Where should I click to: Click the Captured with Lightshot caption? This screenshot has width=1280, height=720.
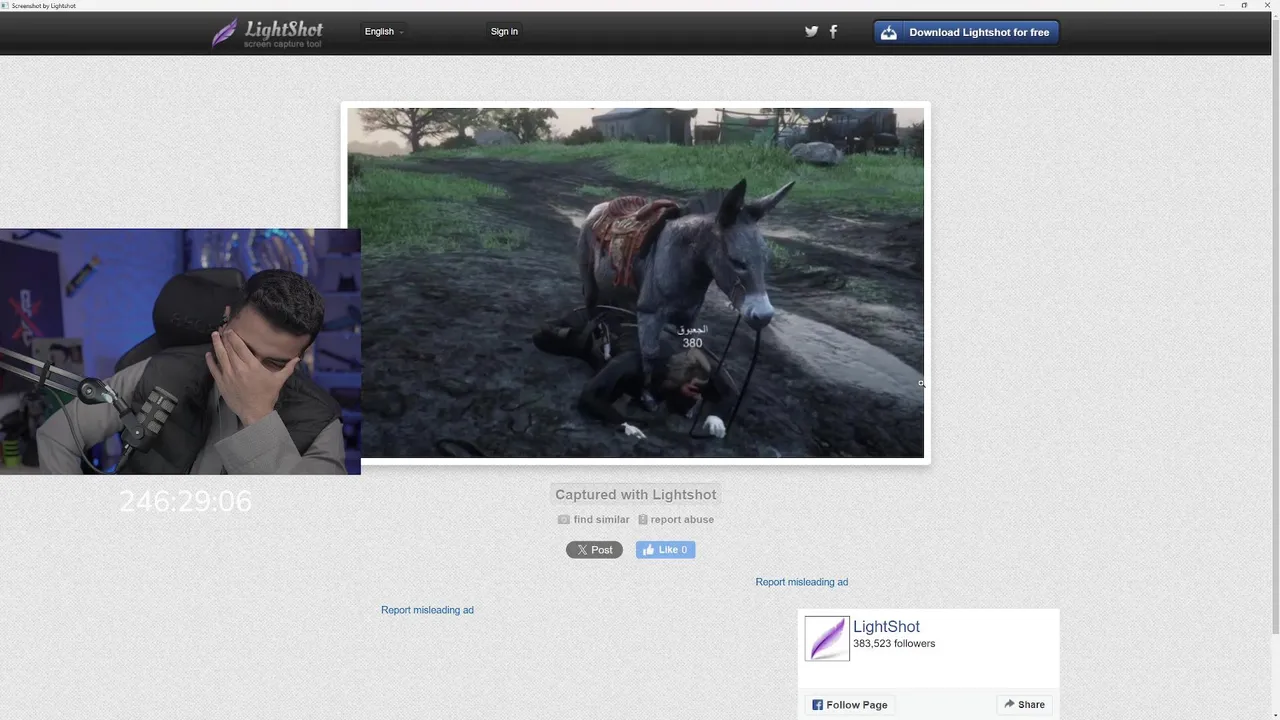(x=636, y=495)
